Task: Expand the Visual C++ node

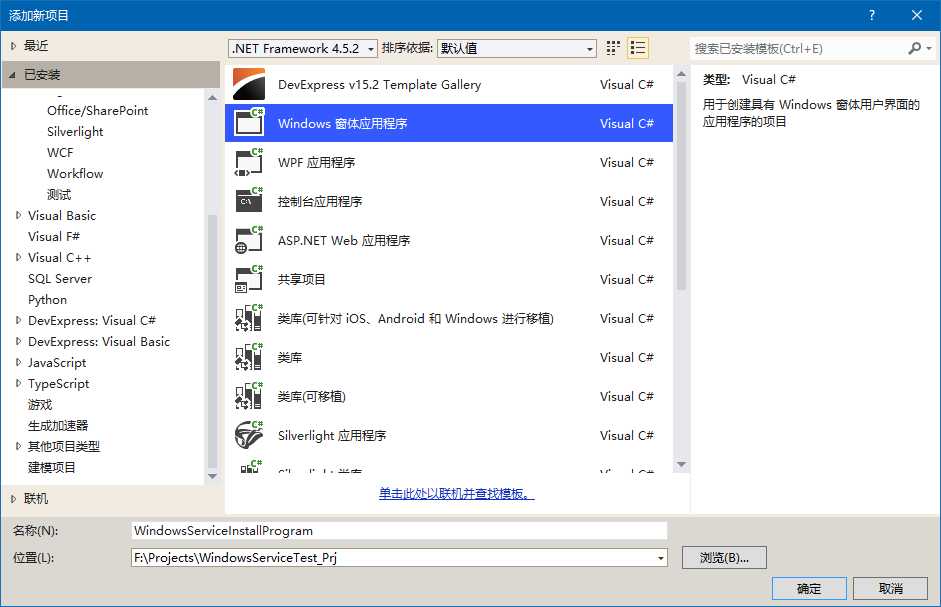Action: coord(18,257)
